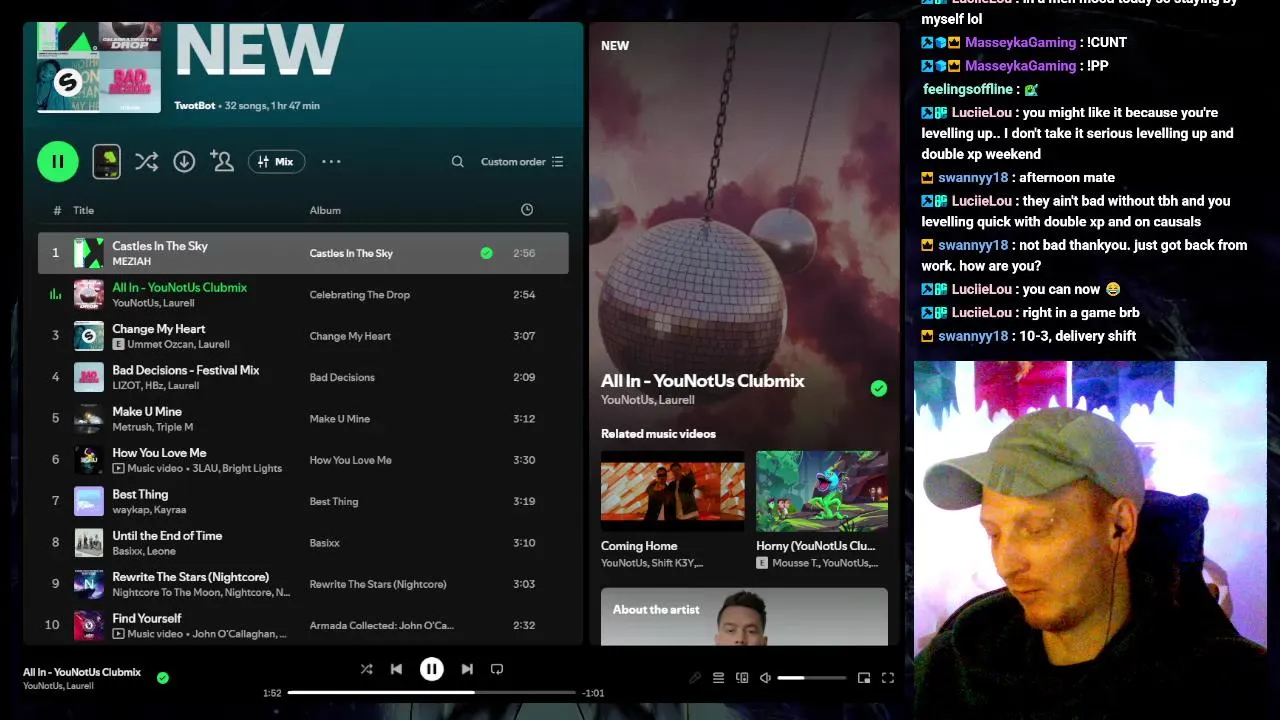Download the playlist with the arrow icon

point(184,161)
